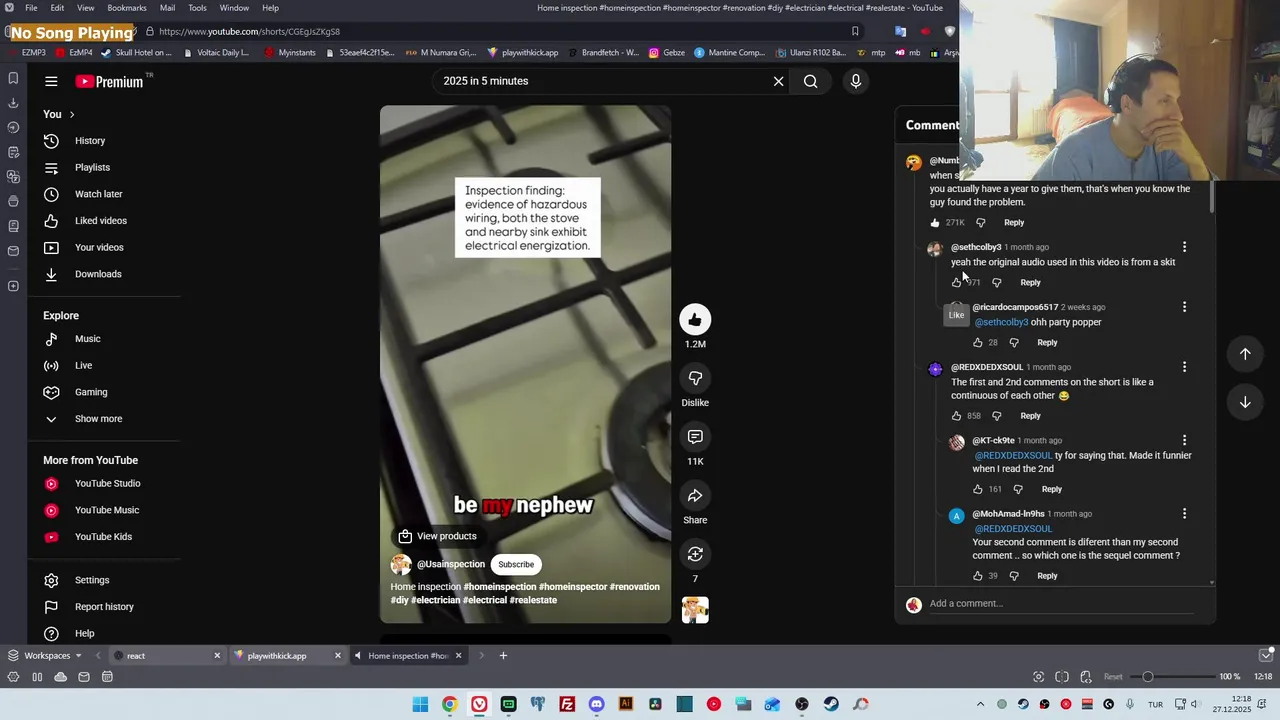
Task: Click View products on the short
Action: pos(436,536)
